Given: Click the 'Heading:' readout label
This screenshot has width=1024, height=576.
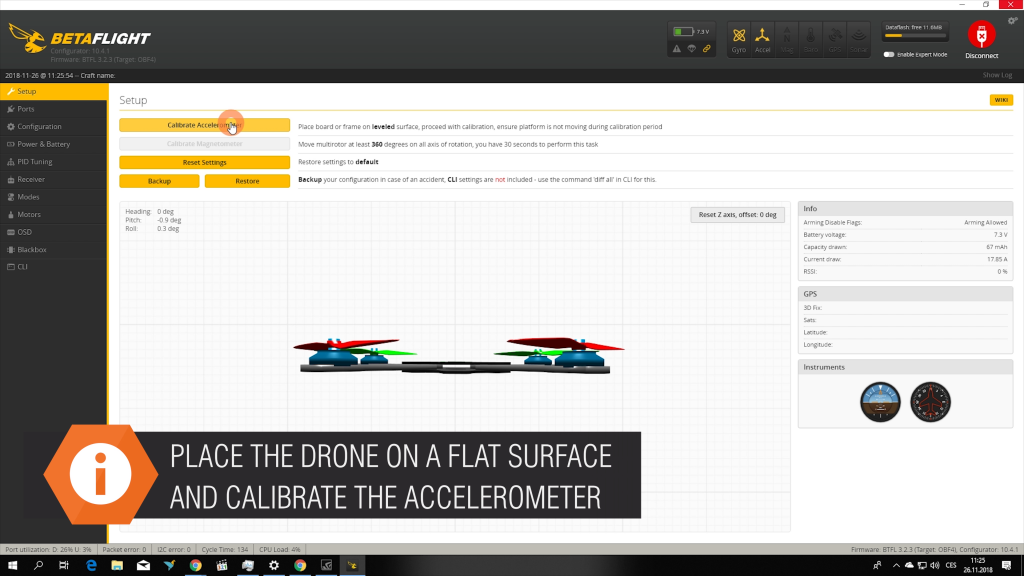Looking at the screenshot, I should (138, 212).
